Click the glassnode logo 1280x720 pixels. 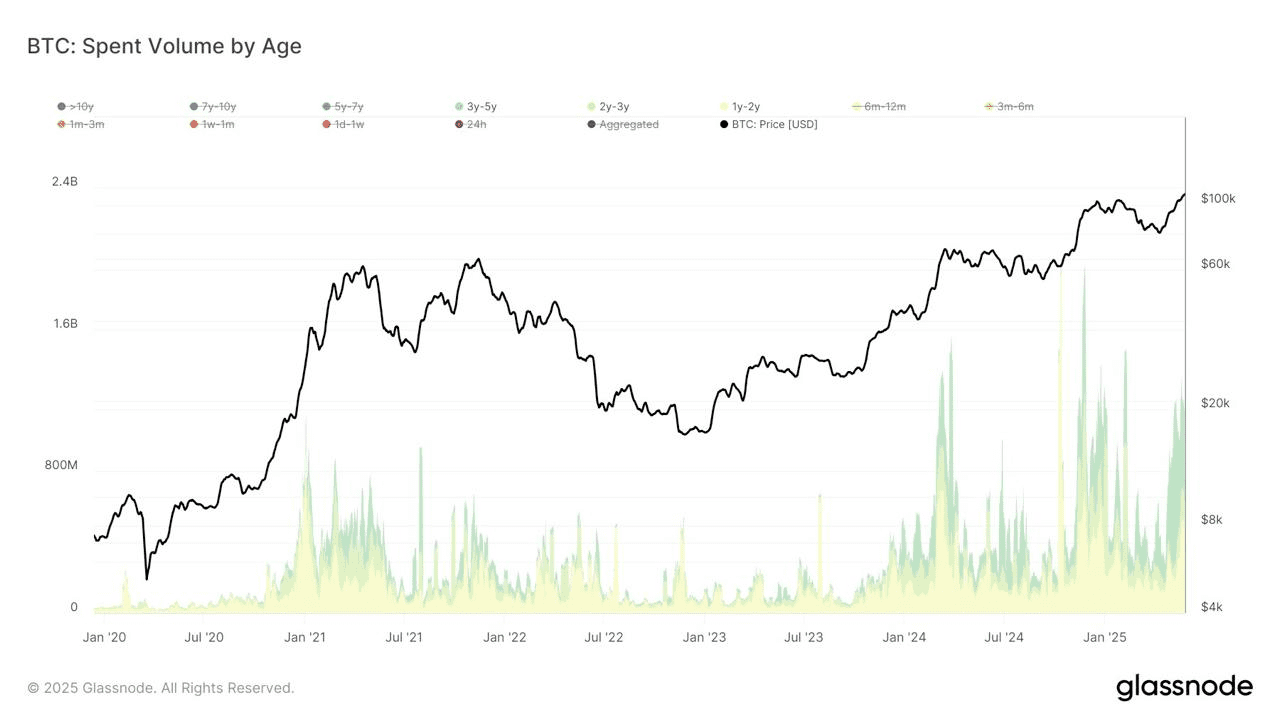(1184, 687)
